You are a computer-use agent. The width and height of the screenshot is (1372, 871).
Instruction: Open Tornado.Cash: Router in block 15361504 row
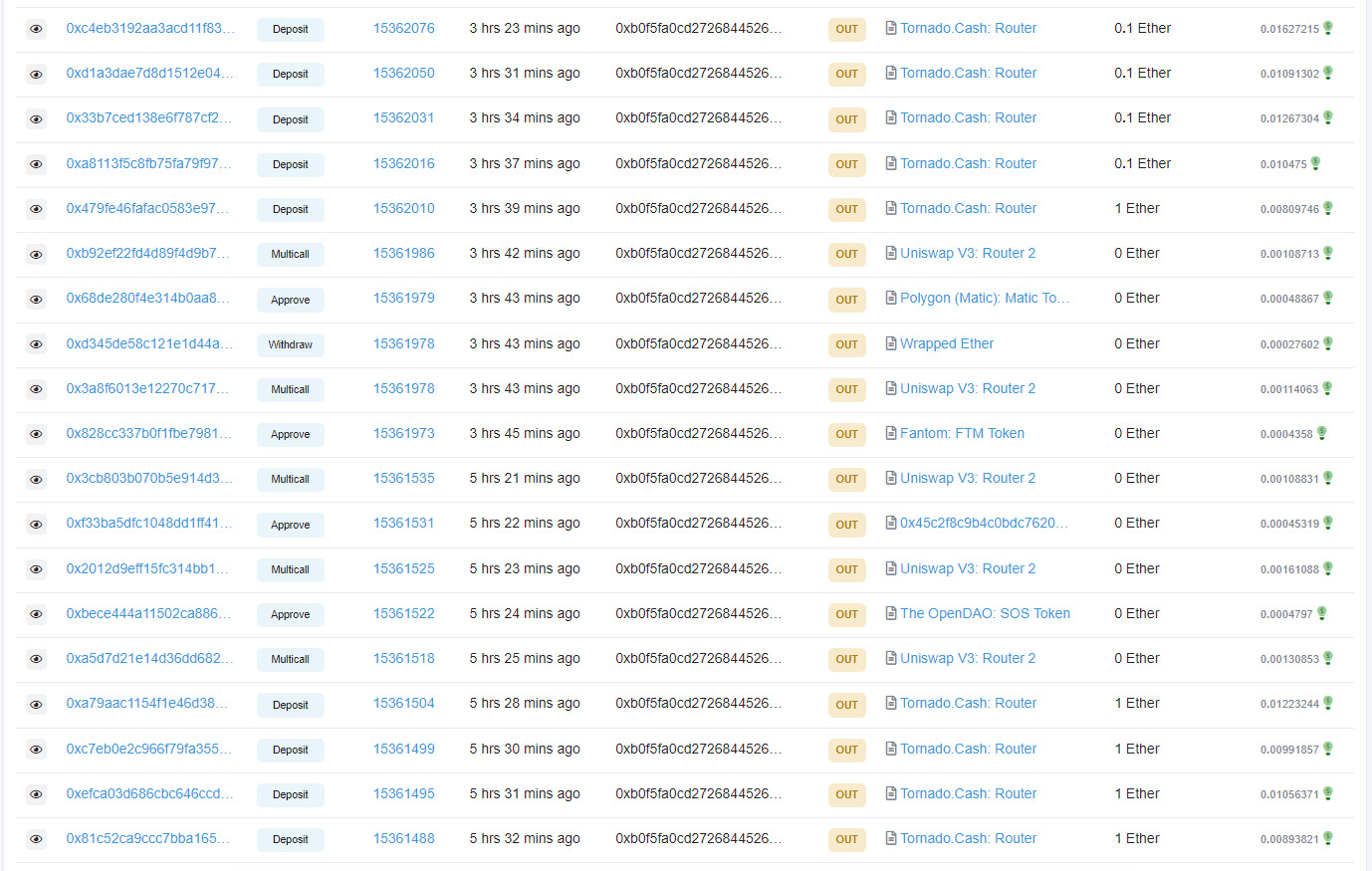point(968,703)
